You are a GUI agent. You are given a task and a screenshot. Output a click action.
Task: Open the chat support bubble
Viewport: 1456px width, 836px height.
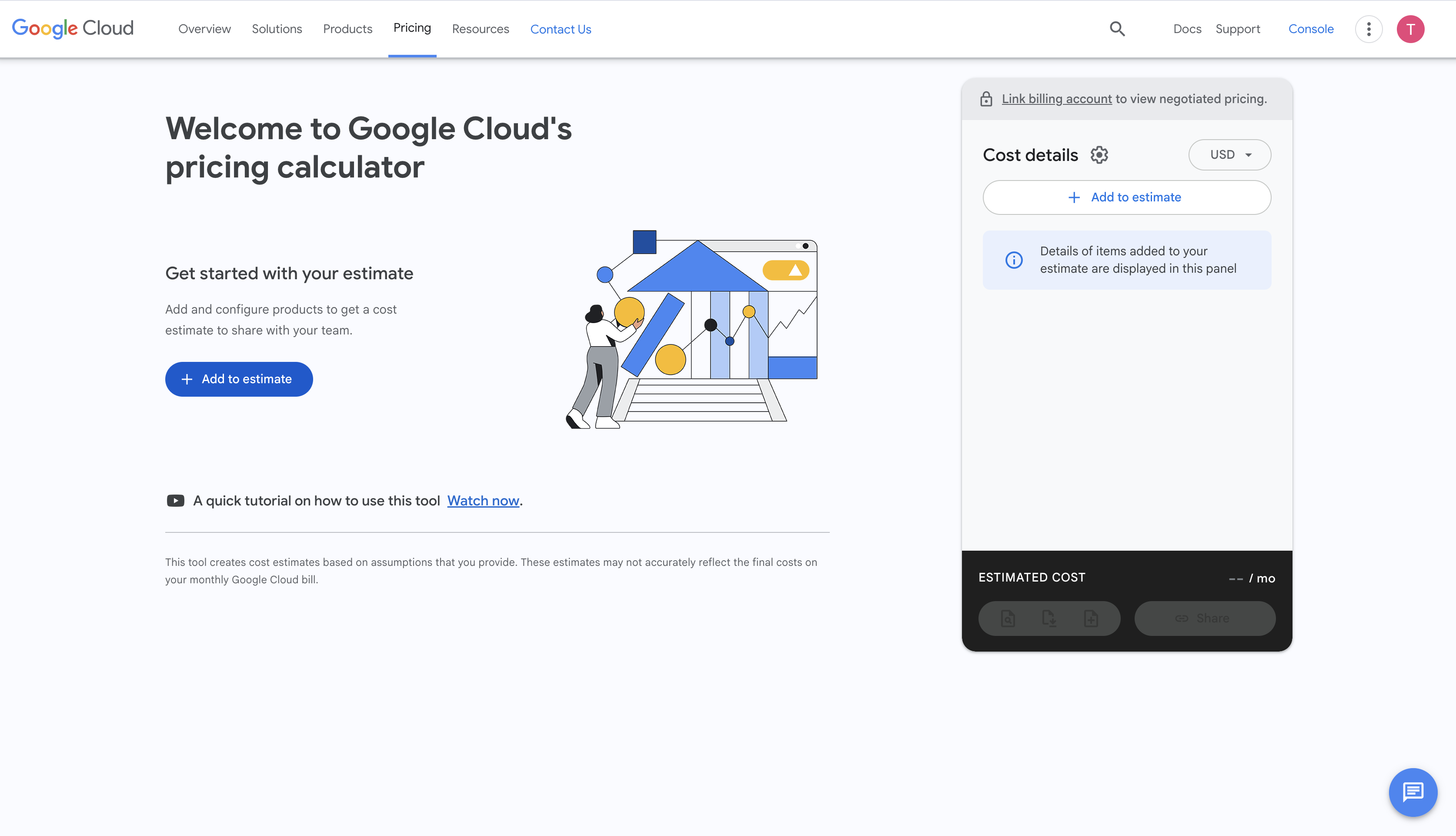pos(1413,792)
